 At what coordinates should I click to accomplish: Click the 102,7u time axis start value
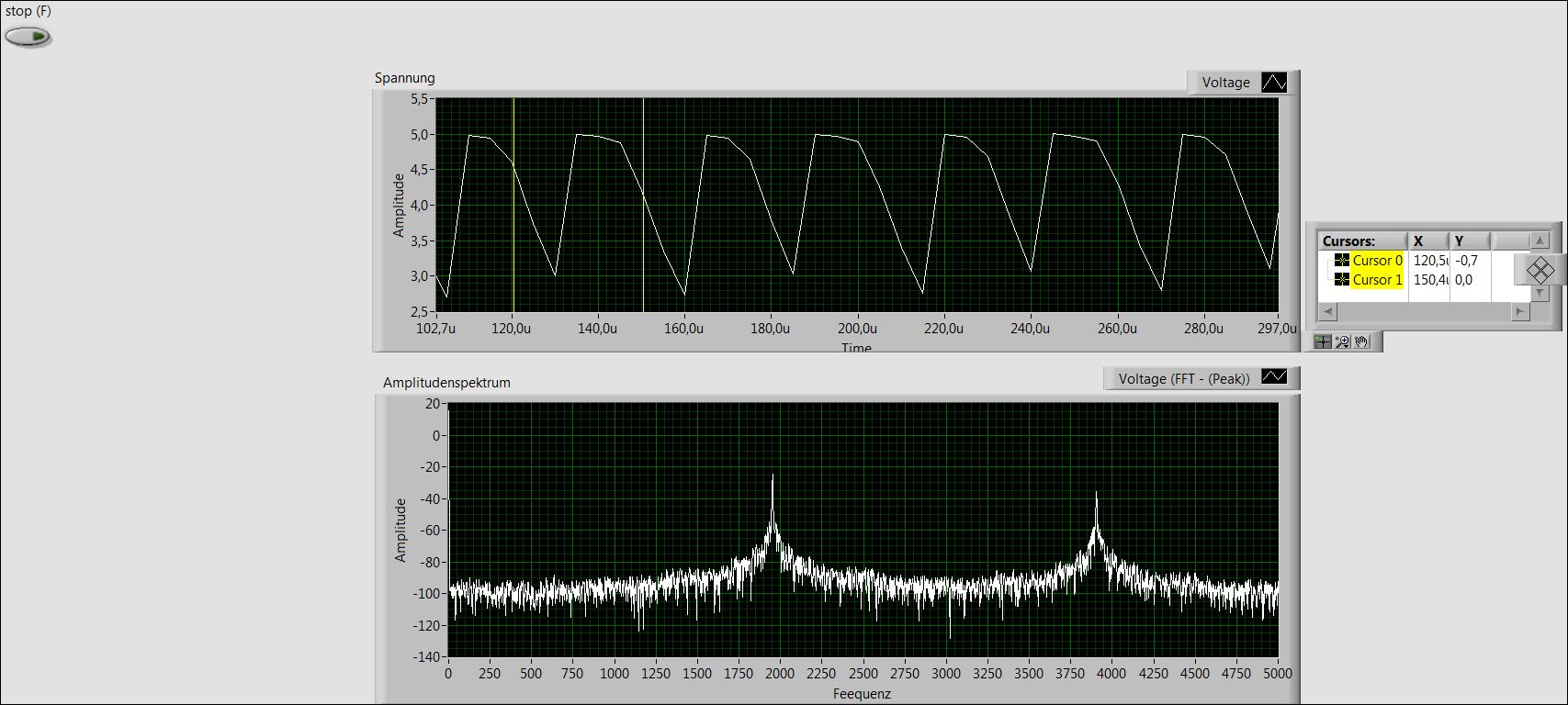pos(434,329)
